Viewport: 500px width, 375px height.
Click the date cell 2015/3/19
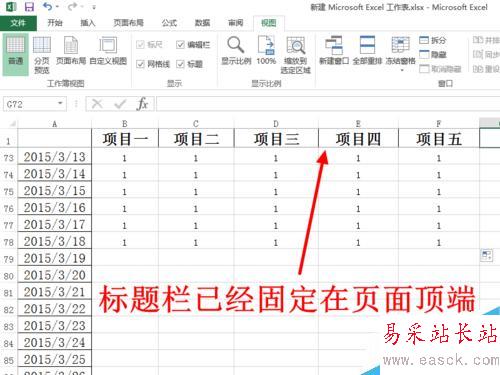(x=55, y=258)
